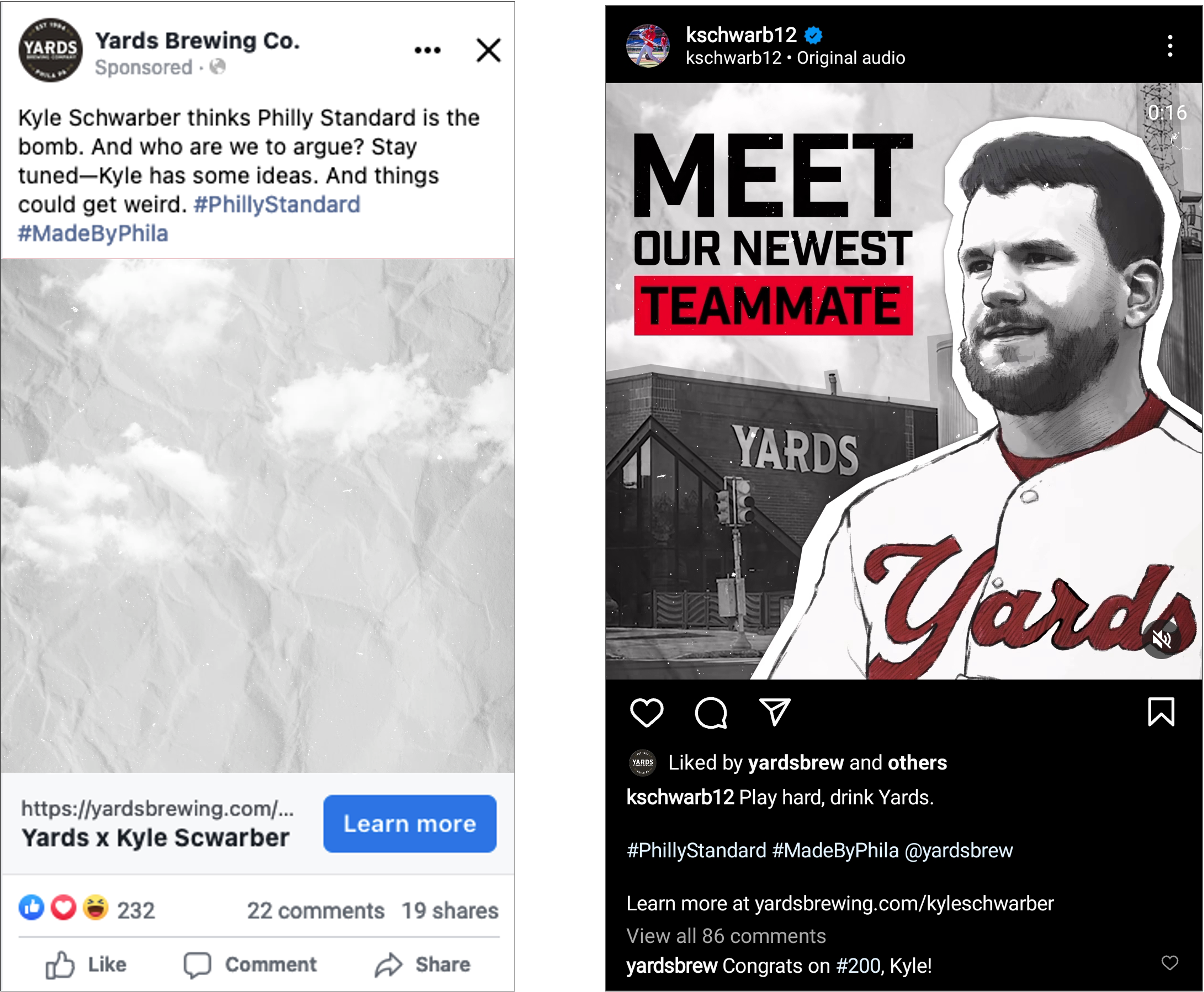
Task: Expand View all 86 comments
Action: click(726, 935)
